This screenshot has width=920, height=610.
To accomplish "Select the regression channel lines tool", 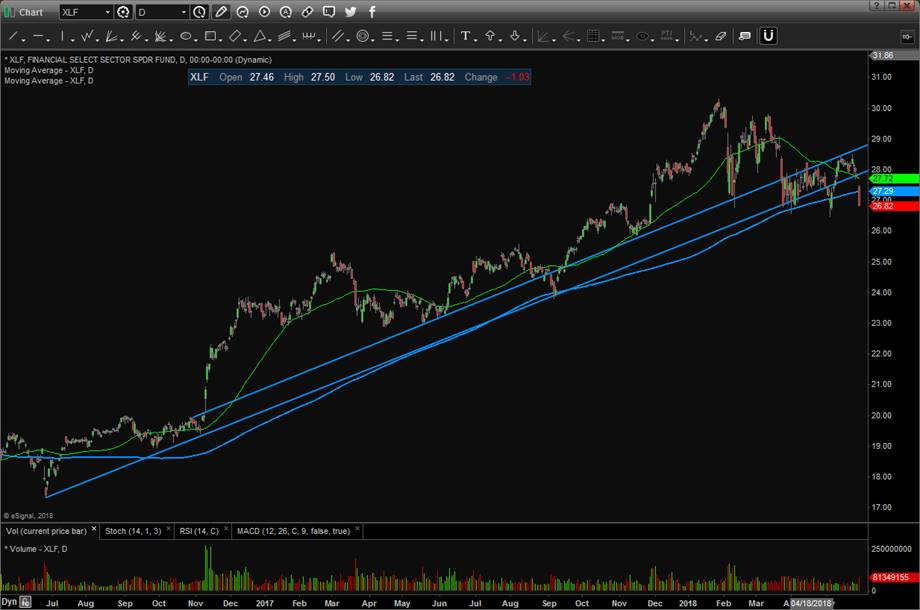I will (284, 36).
